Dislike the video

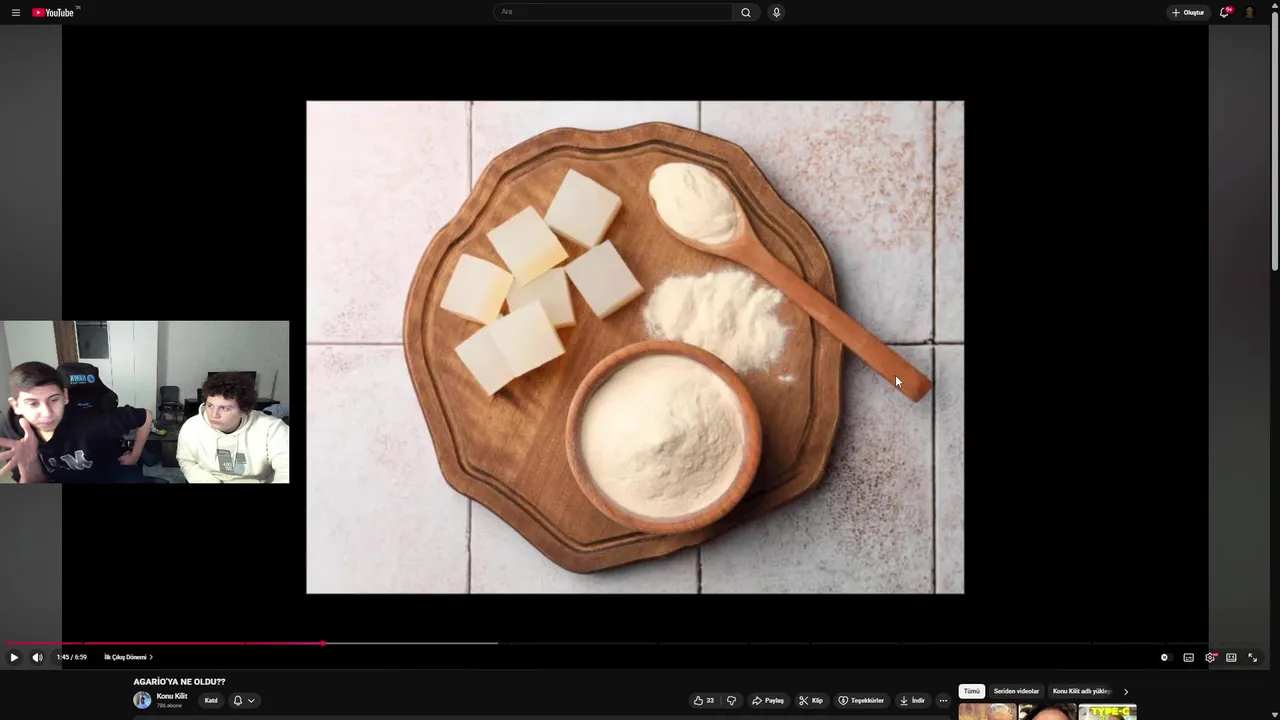point(731,700)
